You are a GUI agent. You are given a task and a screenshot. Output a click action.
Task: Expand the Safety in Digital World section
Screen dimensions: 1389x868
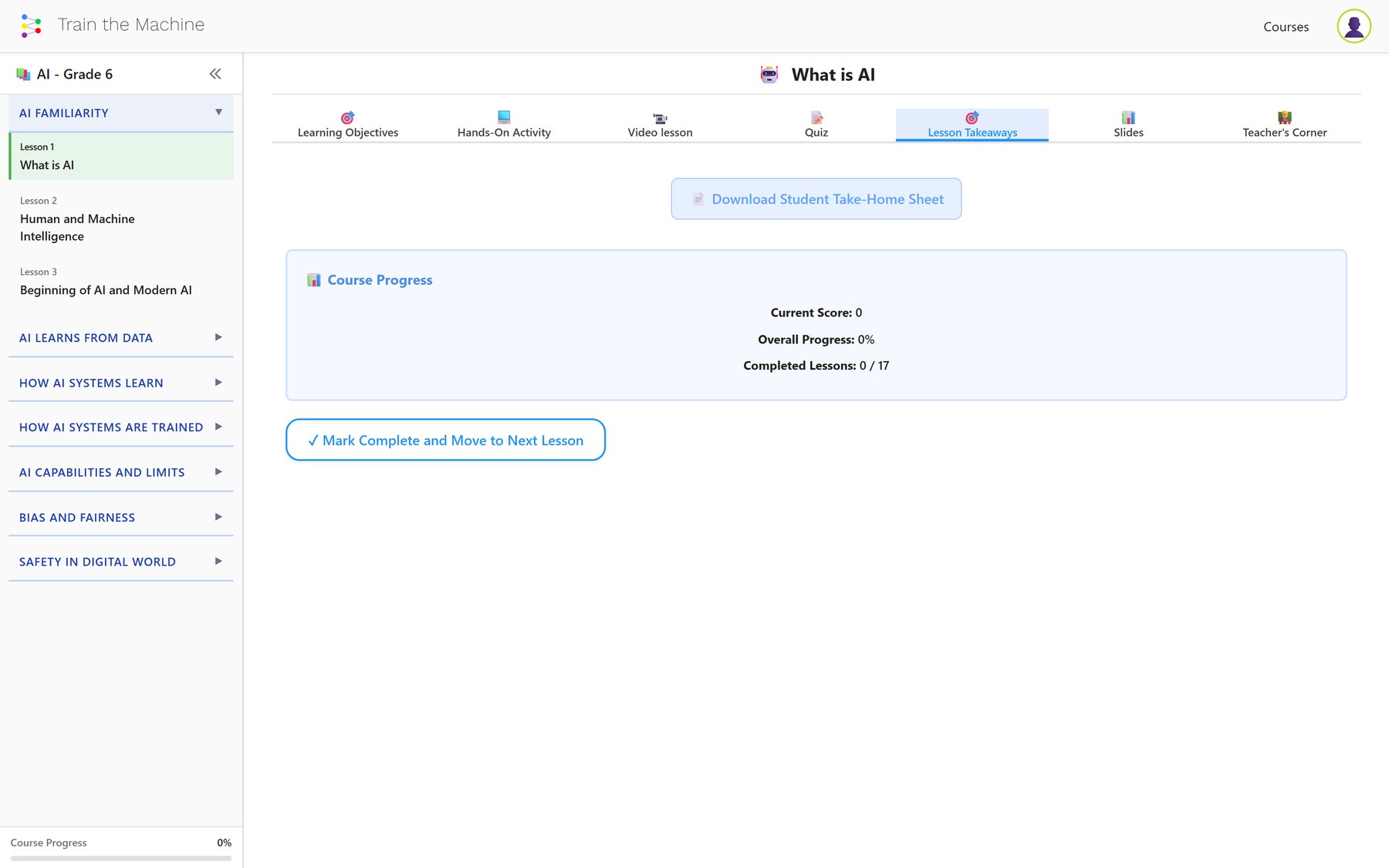click(x=121, y=562)
